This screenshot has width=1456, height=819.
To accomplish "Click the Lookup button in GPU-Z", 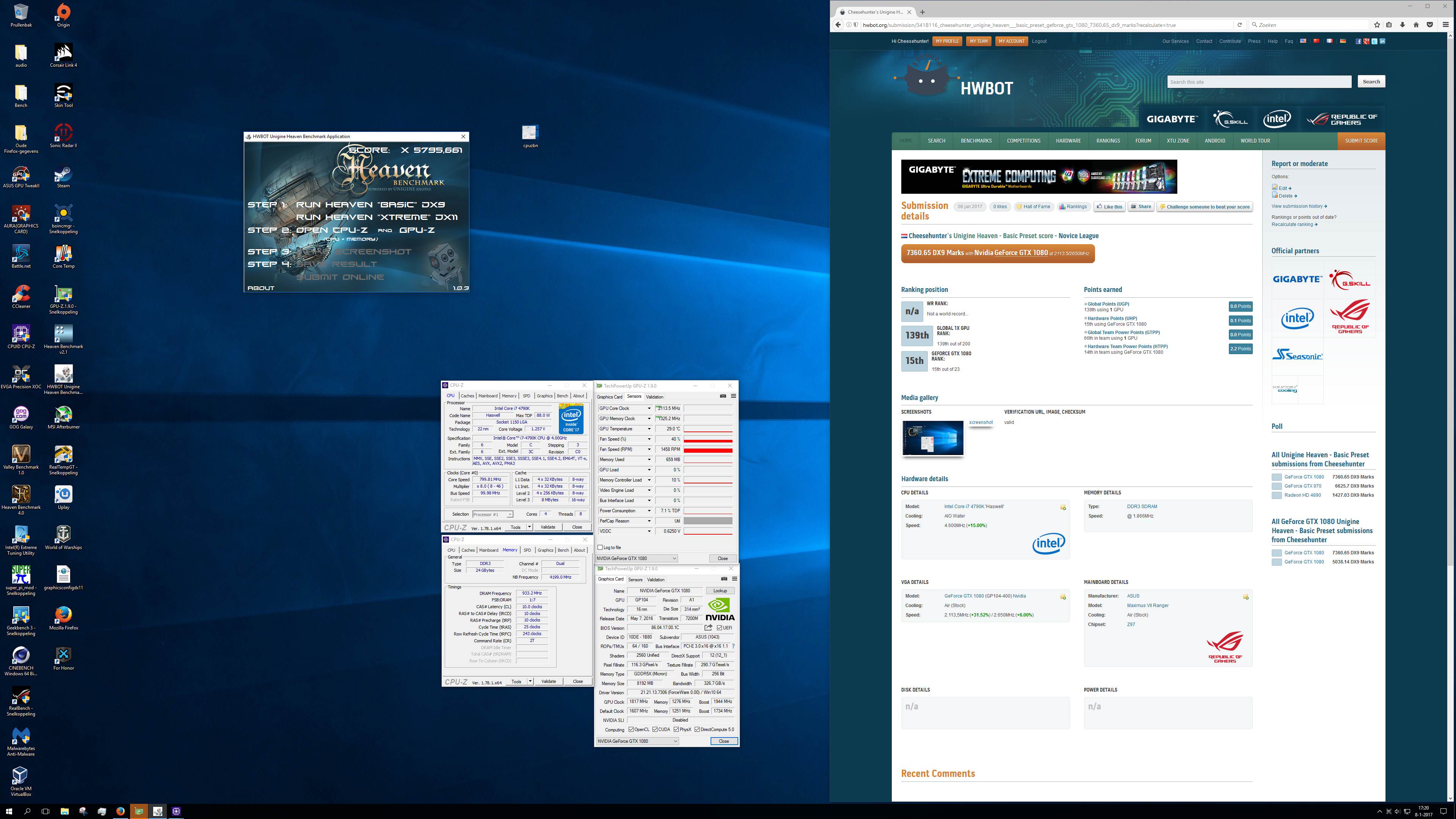I will pyautogui.click(x=720, y=591).
